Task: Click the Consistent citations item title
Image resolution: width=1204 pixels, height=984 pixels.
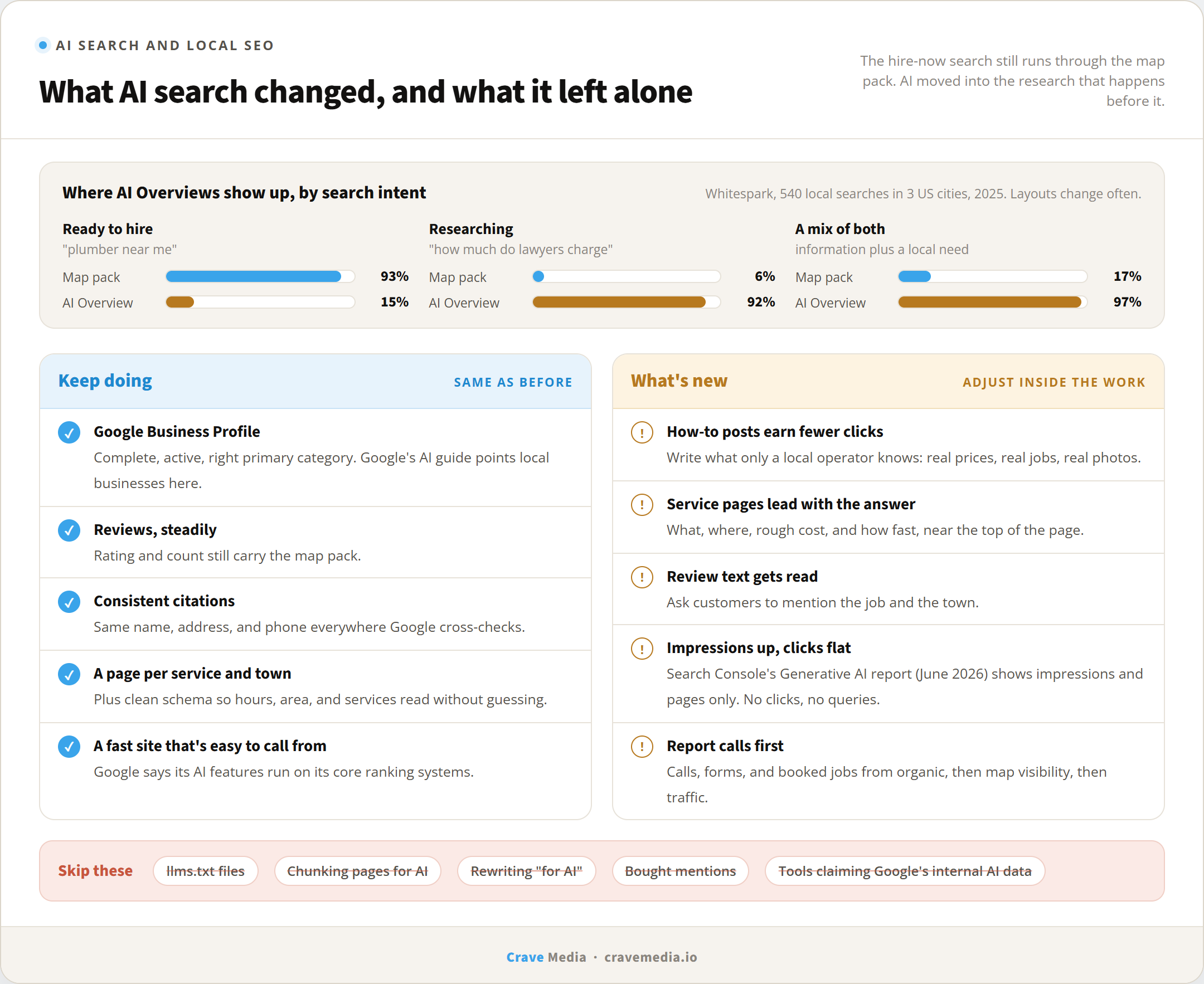Action: click(x=164, y=601)
